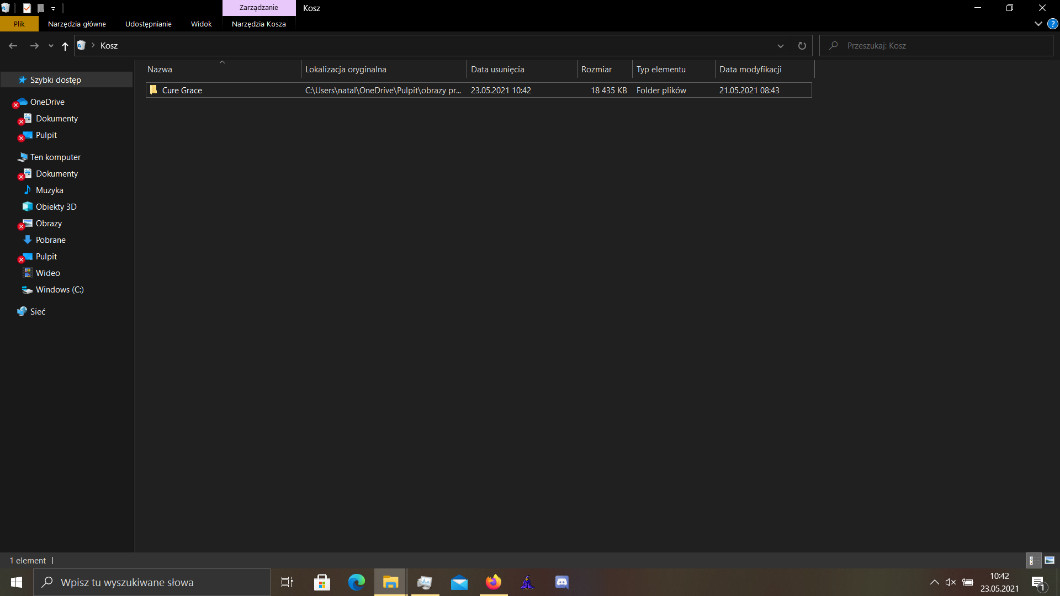Switch to the Widok ribbon tab
The width and height of the screenshot is (1060, 596).
pos(201,24)
